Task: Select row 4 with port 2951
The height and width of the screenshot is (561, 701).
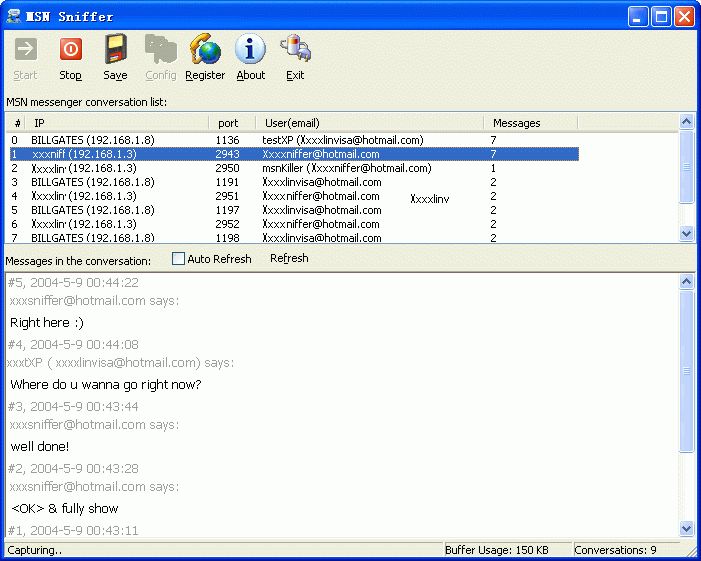Action: (x=294, y=196)
